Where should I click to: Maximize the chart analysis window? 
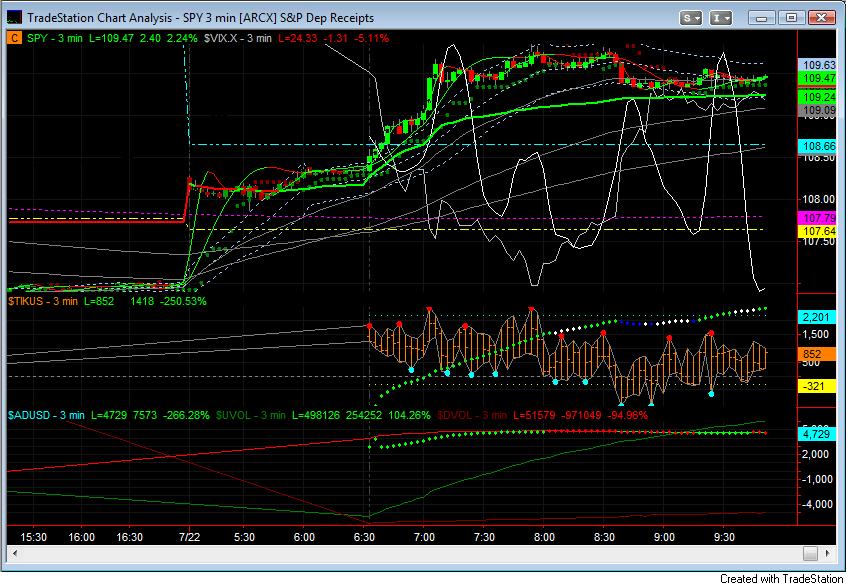792,18
